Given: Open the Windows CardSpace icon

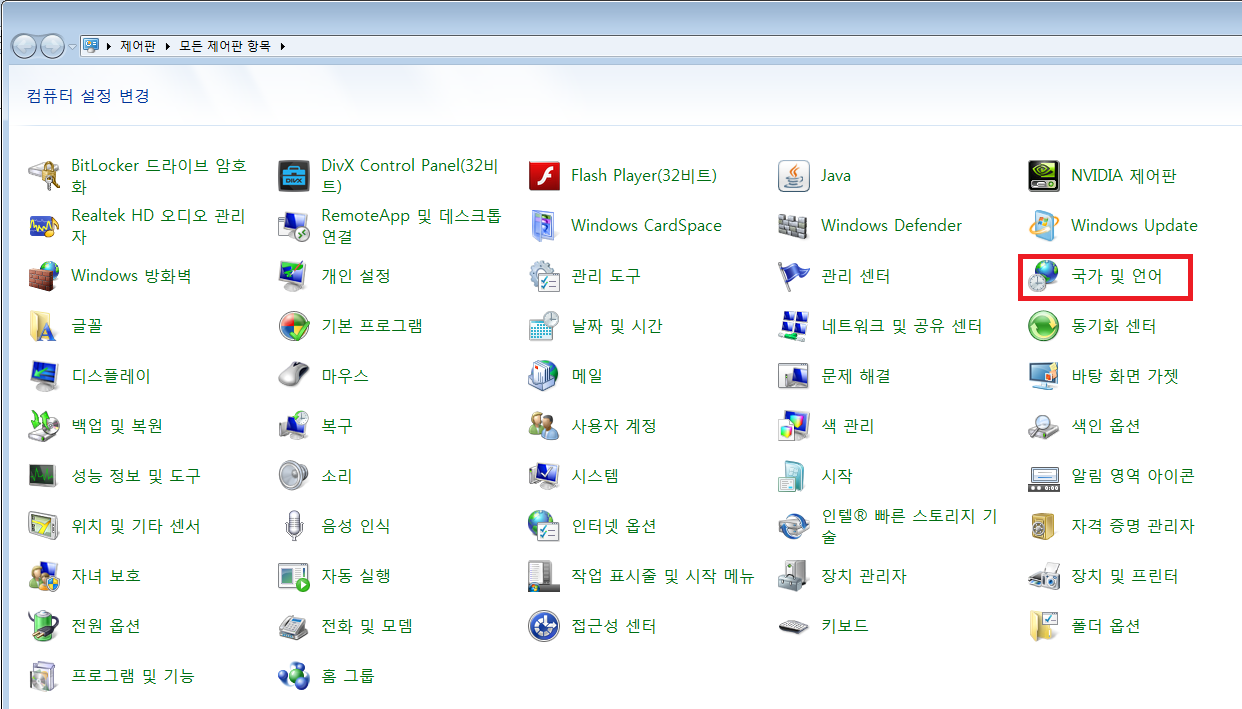Looking at the screenshot, I should [x=544, y=226].
